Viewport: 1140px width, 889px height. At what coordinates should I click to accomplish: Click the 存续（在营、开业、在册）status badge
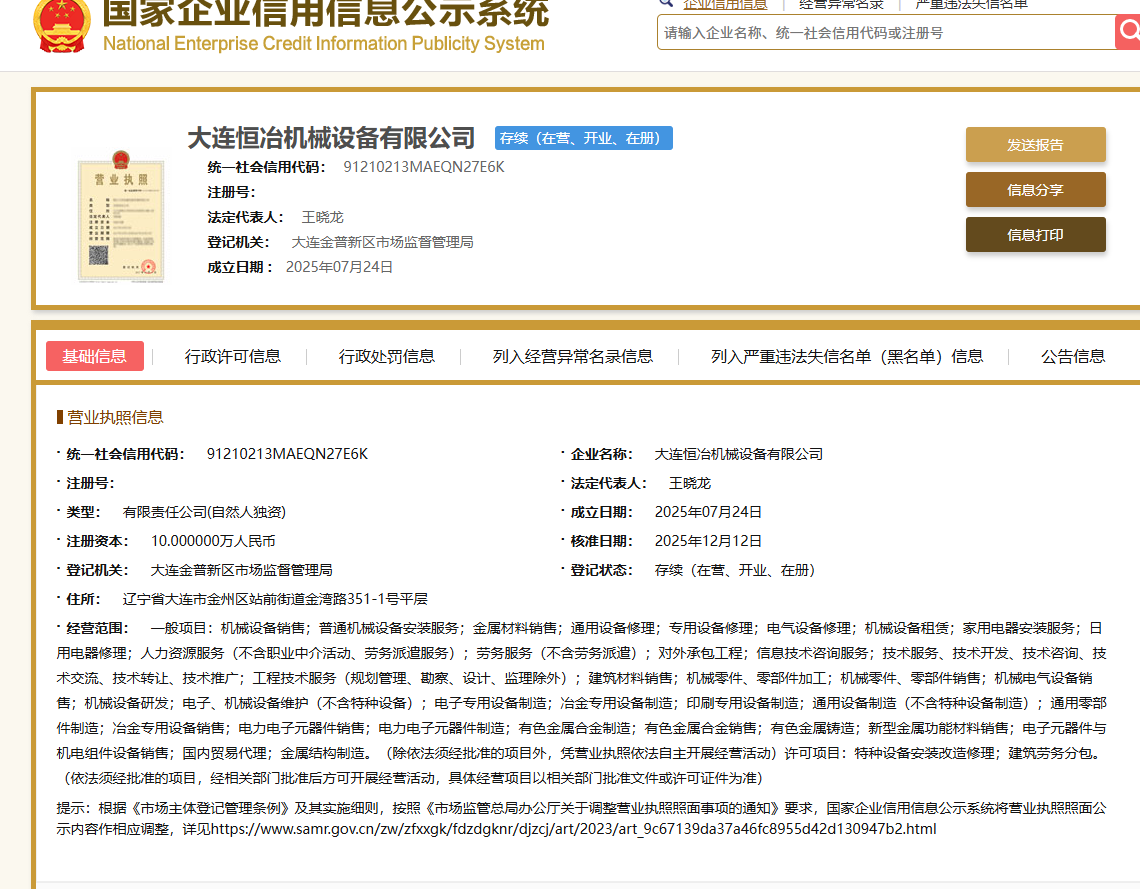pos(584,138)
